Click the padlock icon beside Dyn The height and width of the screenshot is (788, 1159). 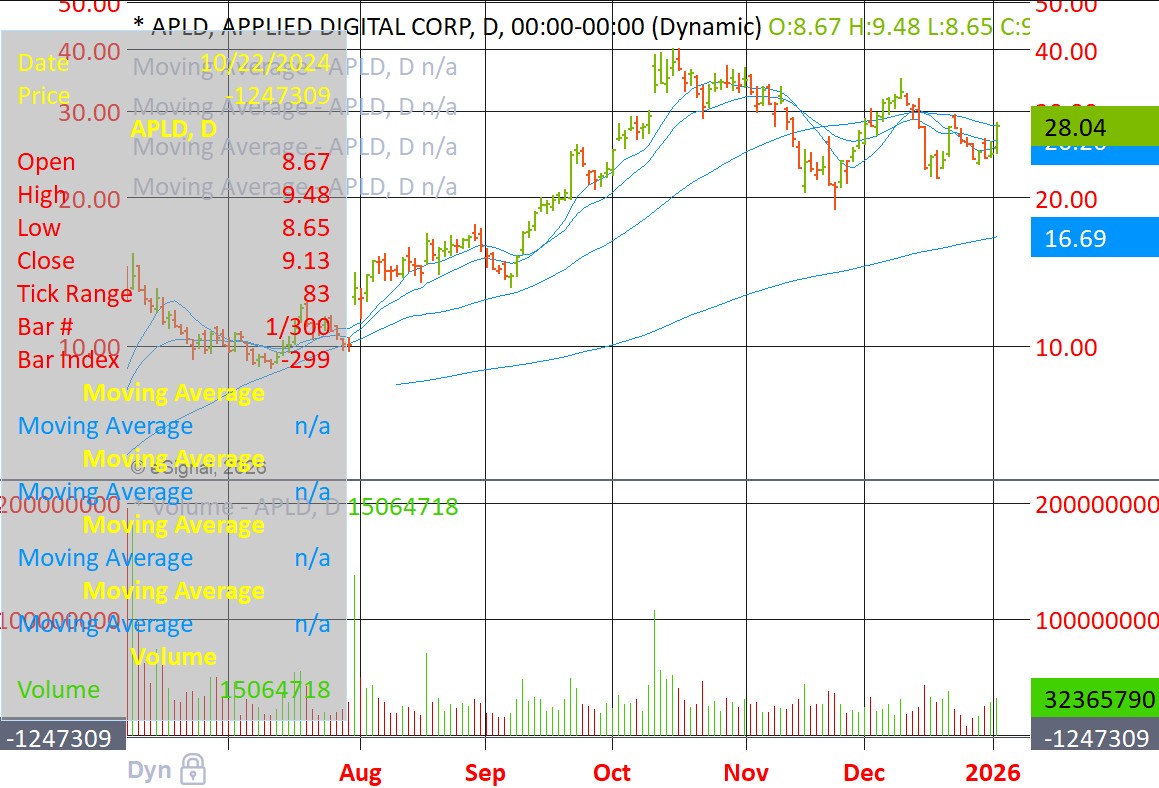(193, 770)
